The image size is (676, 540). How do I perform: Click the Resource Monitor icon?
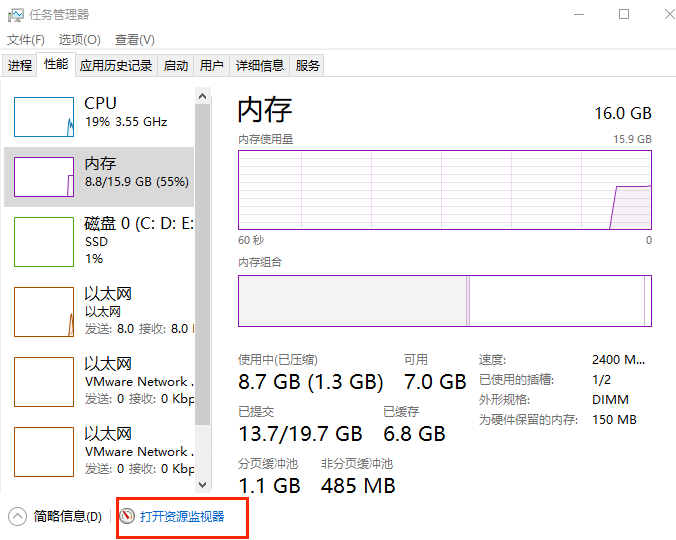point(127,516)
